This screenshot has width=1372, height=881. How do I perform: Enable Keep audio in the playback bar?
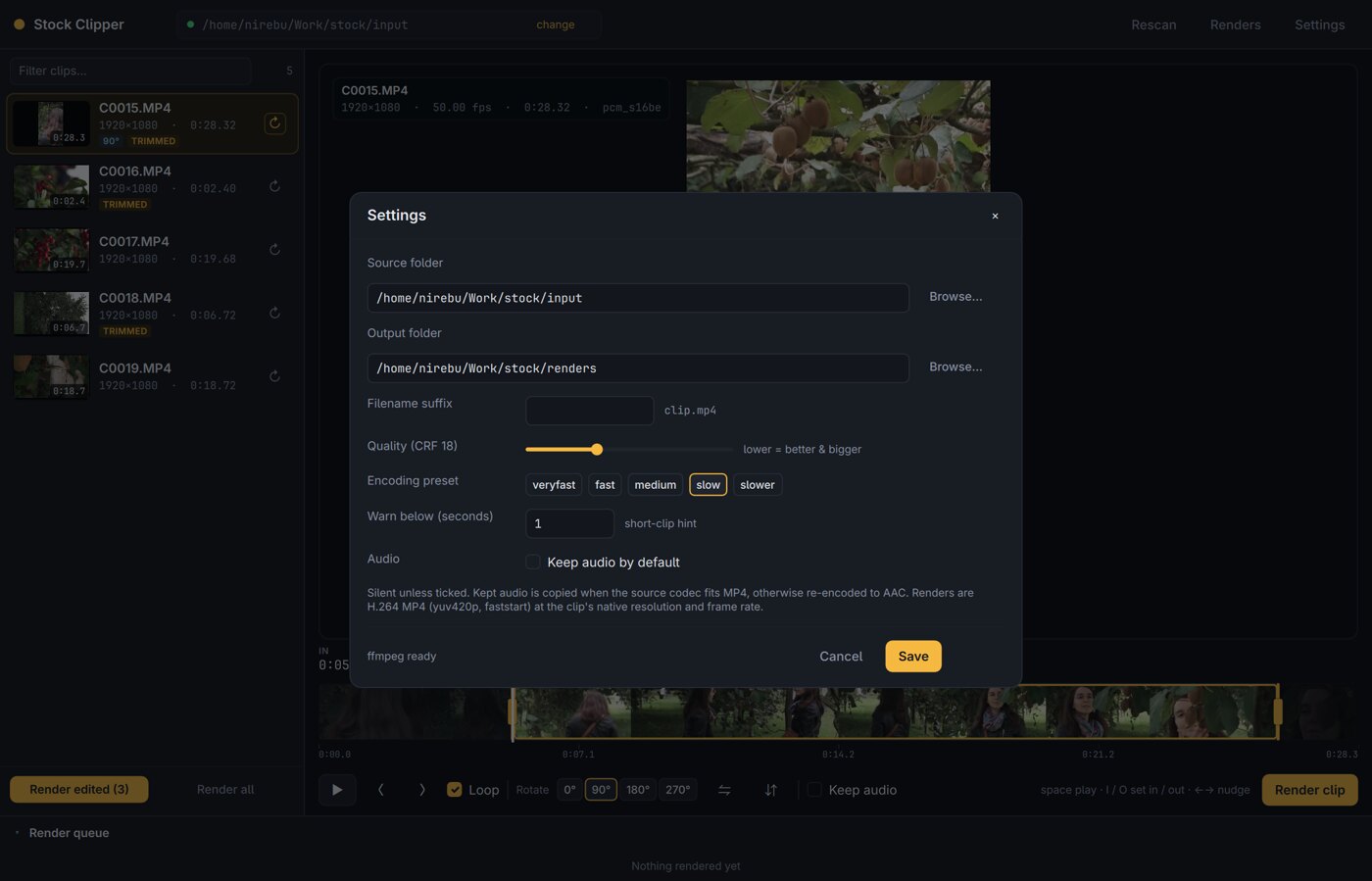[x=814, y=790]
